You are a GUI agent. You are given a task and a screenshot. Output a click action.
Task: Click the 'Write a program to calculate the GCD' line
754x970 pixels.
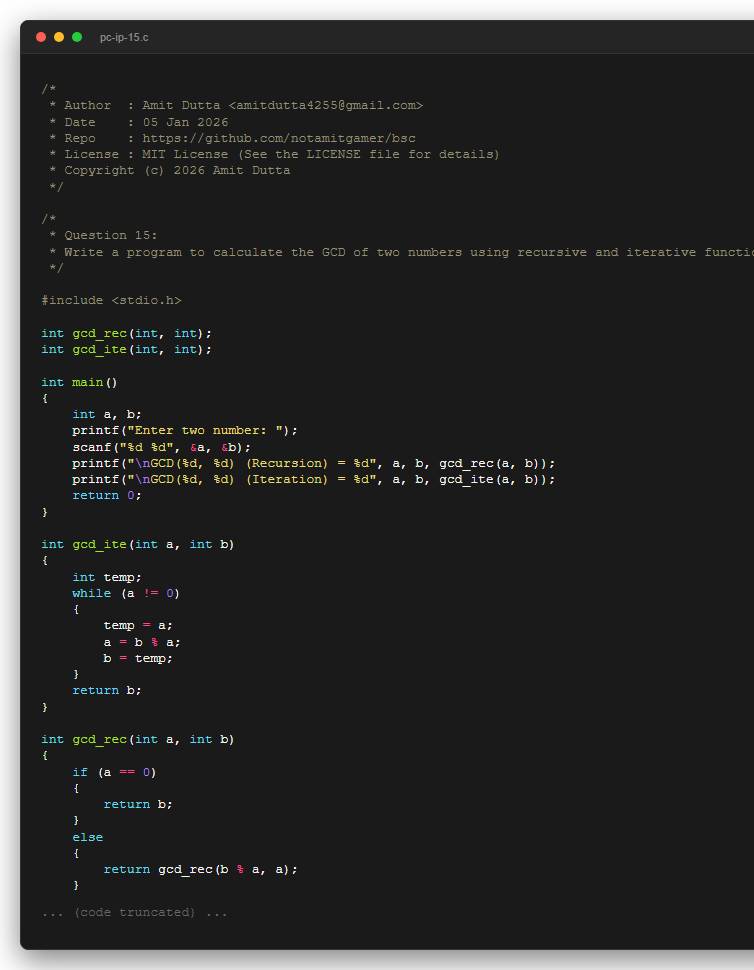(x=401, y=252)
